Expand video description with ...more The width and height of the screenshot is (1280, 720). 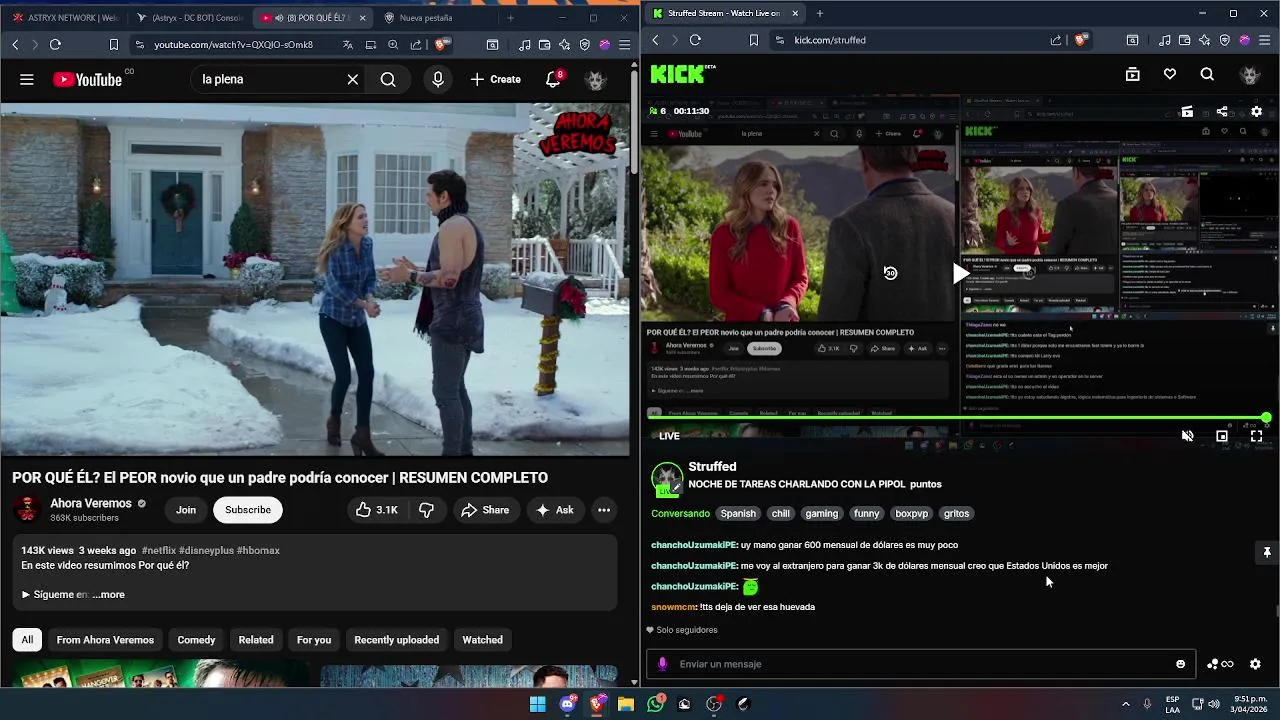[x=109, y=594]
